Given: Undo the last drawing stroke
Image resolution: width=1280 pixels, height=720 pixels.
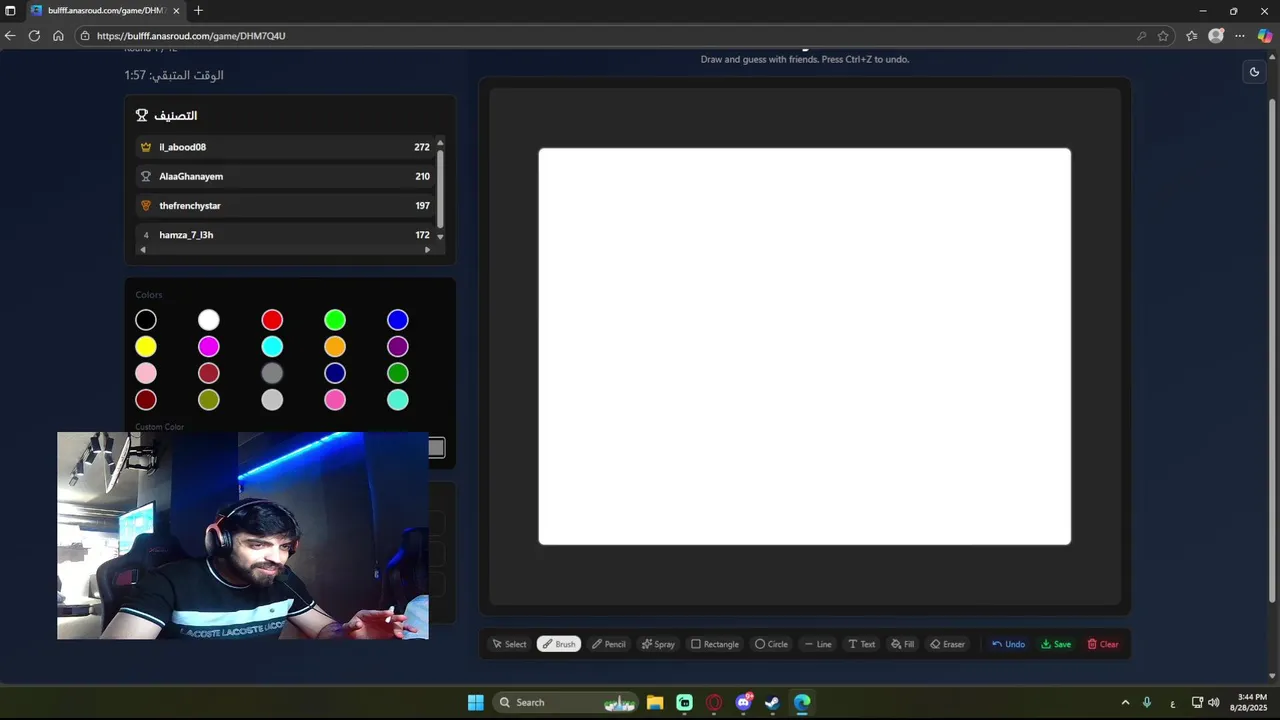Looking at the screenshot, I should coord(1008,644).
